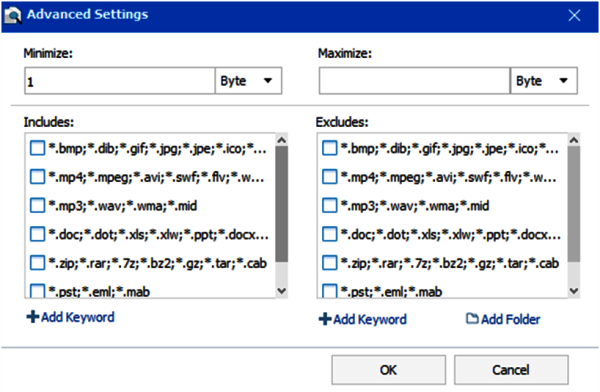Select the *.pst;*.eml;*.mab text in Excludes
Viewport: 600px width, 392px height.
(391, 292)
